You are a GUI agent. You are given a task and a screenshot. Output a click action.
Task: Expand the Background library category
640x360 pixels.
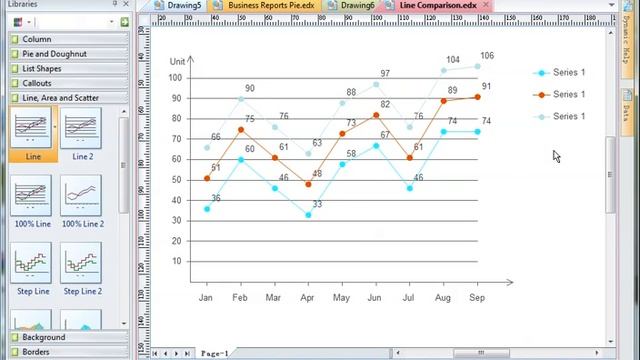click(x=69, y=338)
